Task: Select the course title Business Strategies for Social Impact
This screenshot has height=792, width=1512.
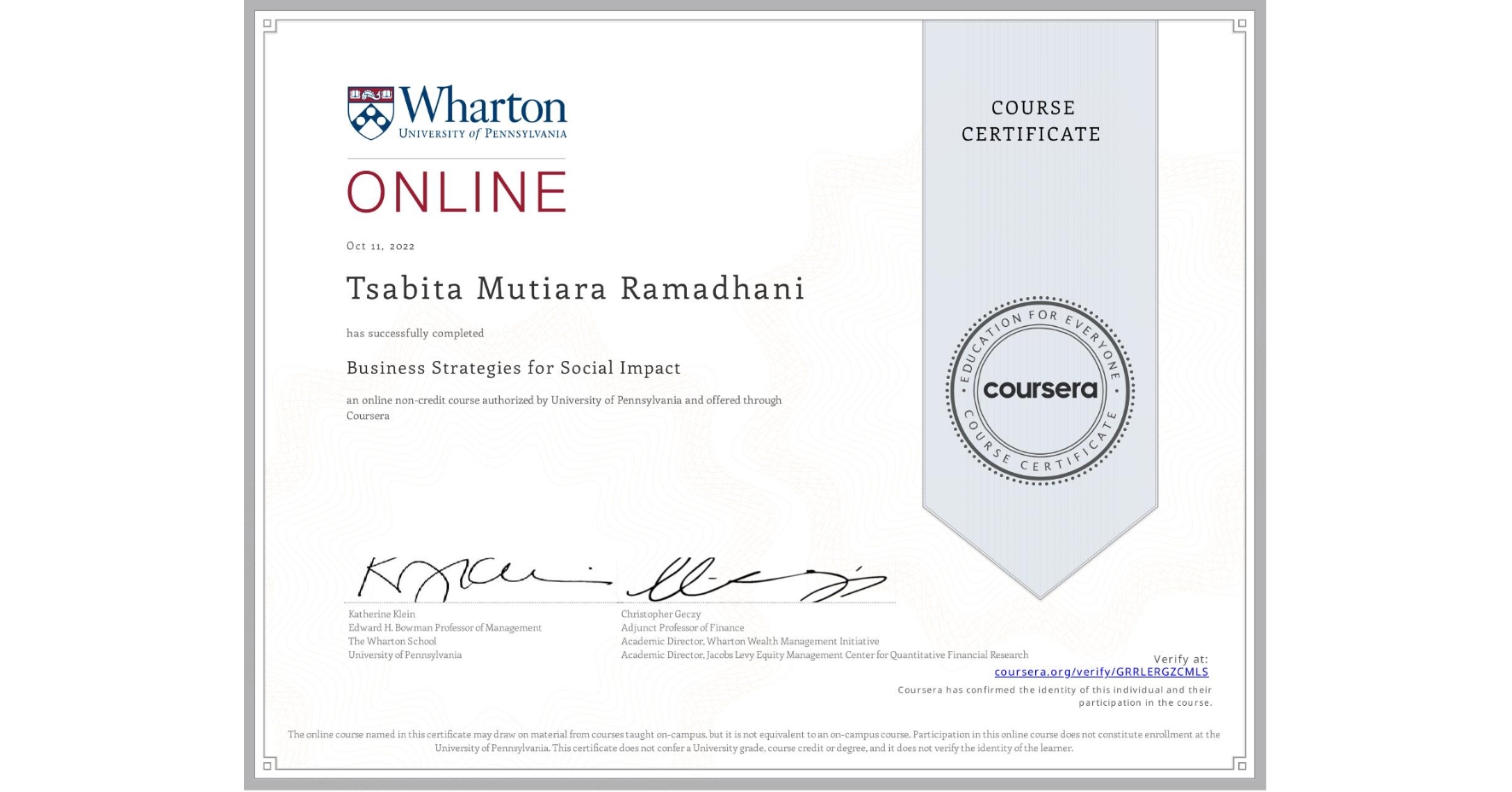Action: (x=512, y=368)
